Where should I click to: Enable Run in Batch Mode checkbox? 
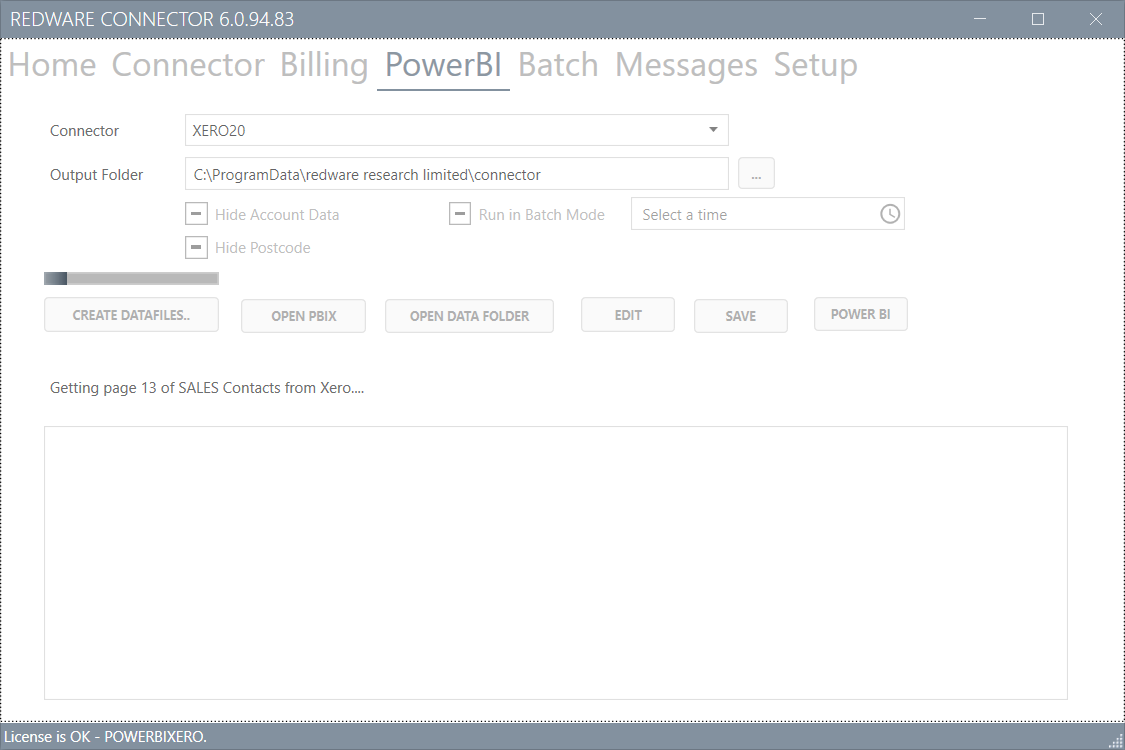[460, 214]
